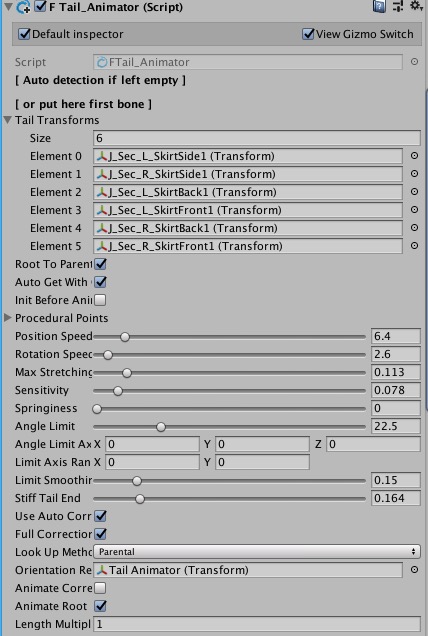Select the J_Sec_L_SkirtSide1 transform field
Image resolution: width=428 pixels, height=636 pixels.
click(248, 156)
